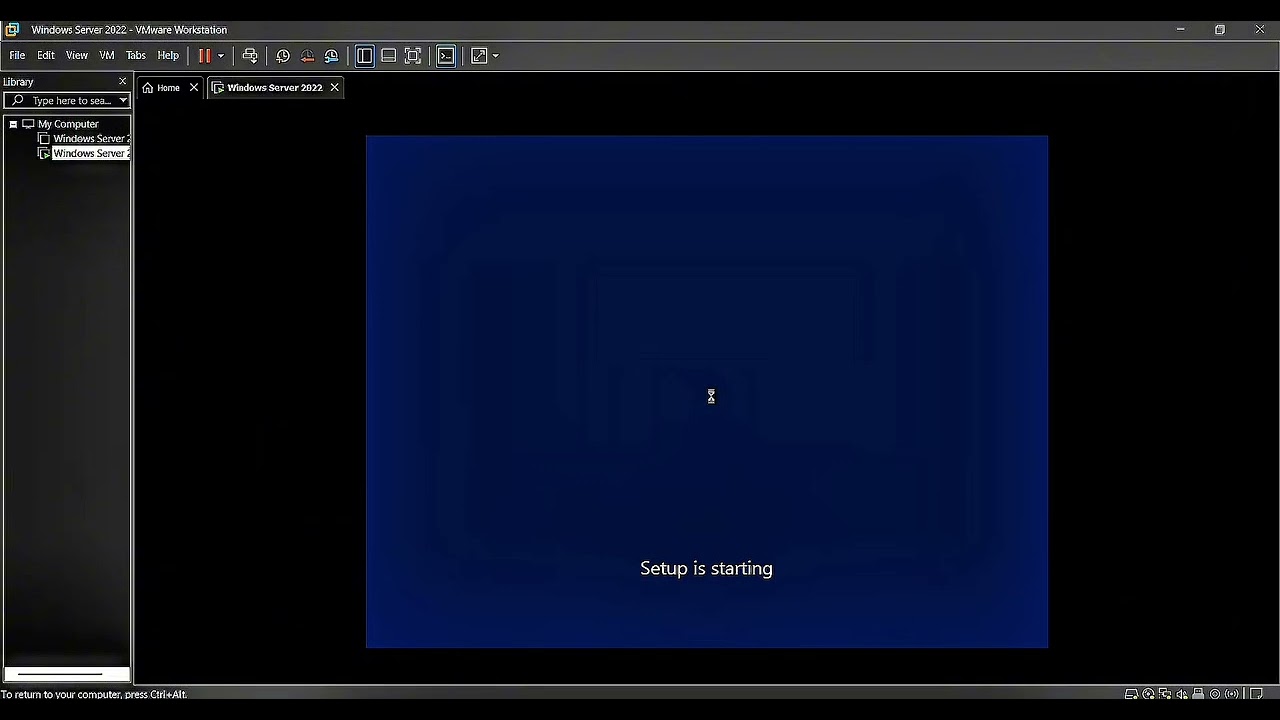
Task: Open the Edit menu
Action: coord(46,56)
